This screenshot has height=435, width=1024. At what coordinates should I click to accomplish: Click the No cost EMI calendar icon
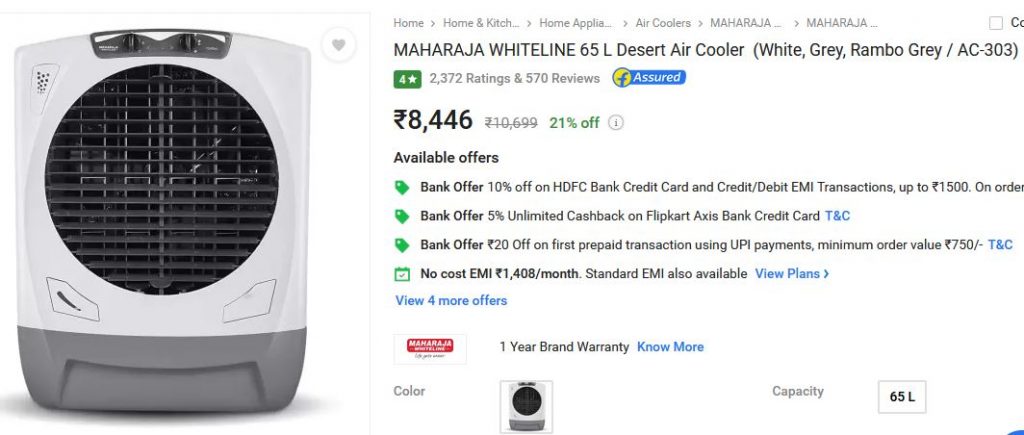[x=402, y=274]
